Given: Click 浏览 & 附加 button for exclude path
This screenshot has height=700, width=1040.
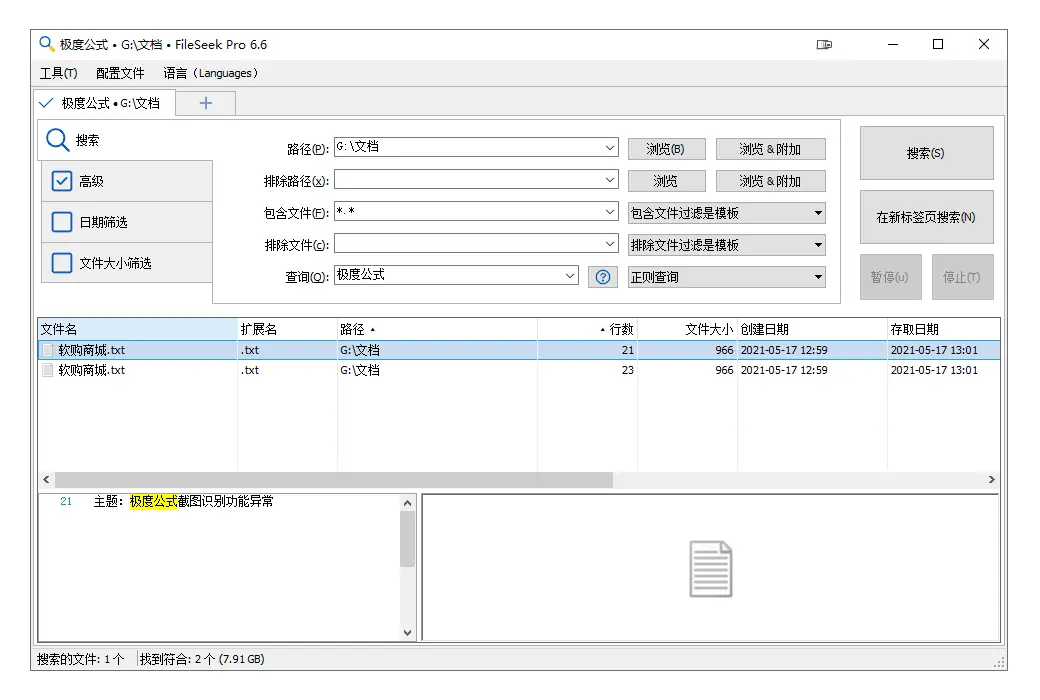Looking at the screenshot, I should coord(770,181).
